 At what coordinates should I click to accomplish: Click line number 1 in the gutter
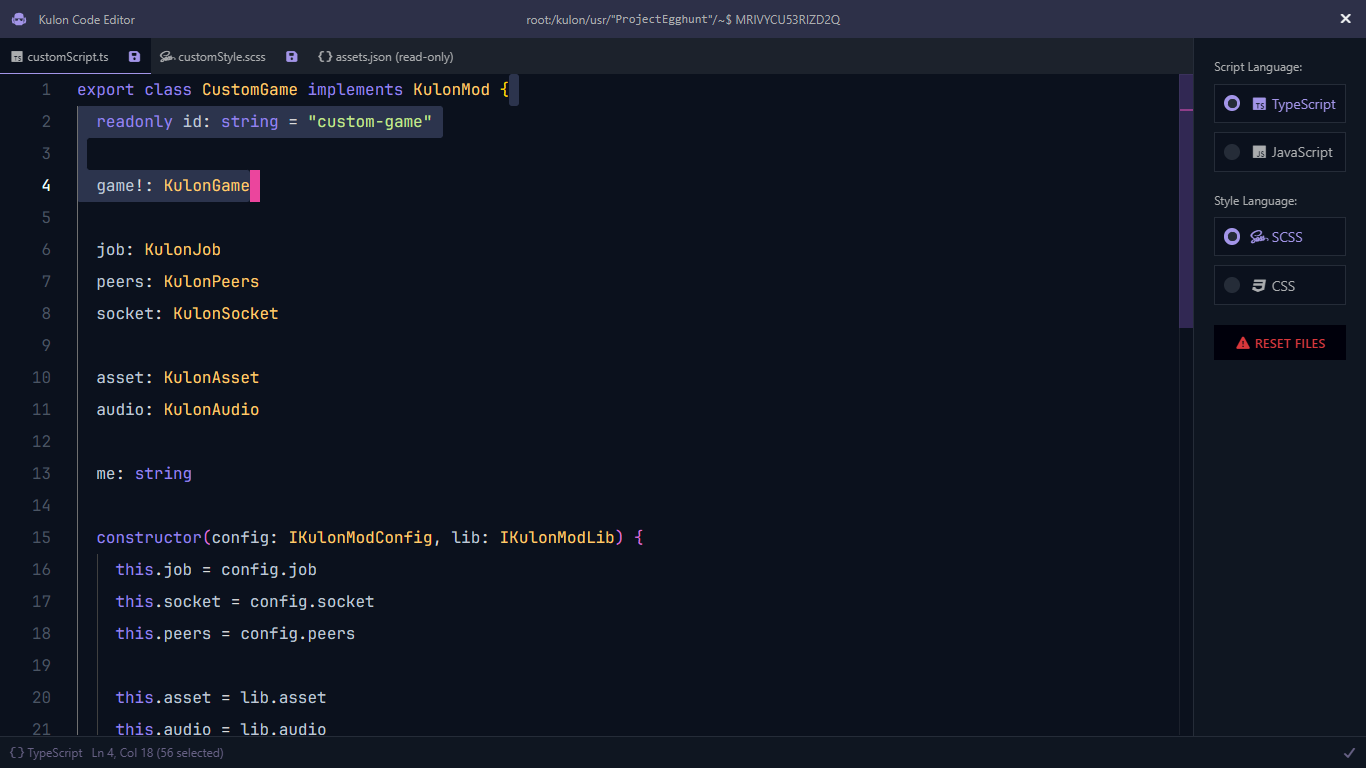point(46,90)
